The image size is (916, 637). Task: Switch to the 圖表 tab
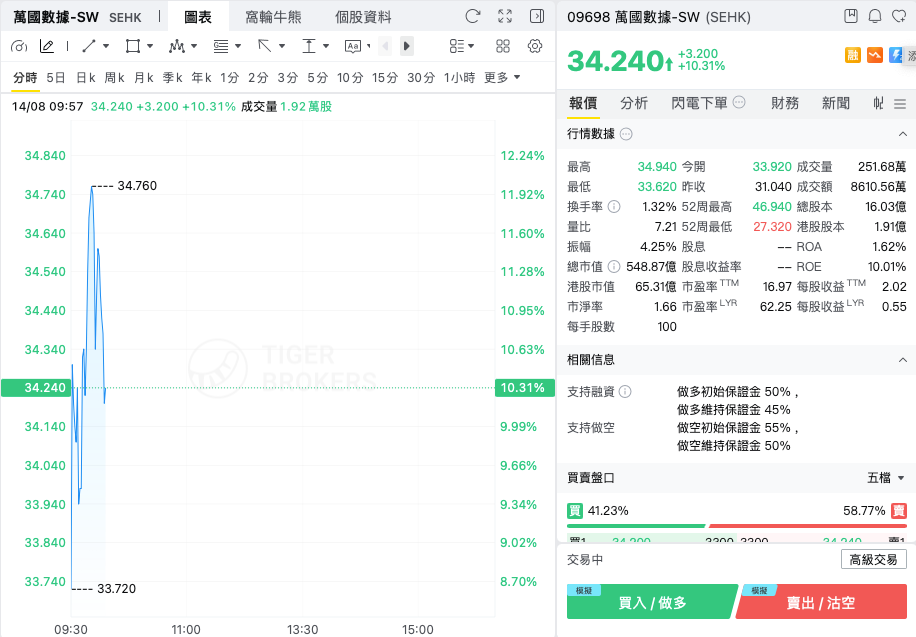tap(198, 17)
